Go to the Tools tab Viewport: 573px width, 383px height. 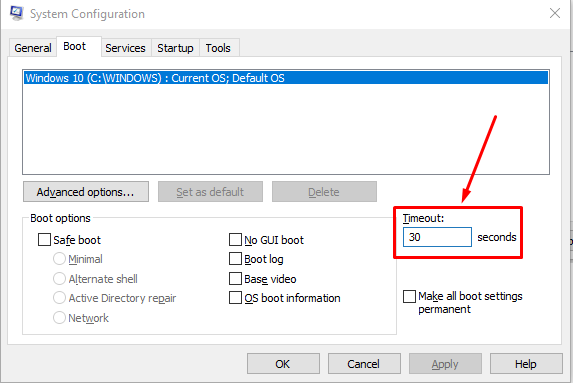(x=218, y=48)
